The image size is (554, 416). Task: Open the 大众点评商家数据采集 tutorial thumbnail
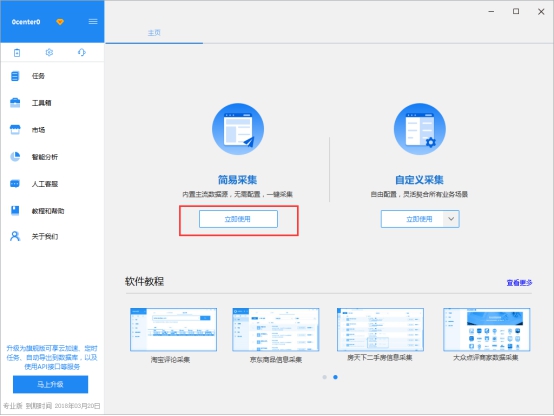point(487,329)
